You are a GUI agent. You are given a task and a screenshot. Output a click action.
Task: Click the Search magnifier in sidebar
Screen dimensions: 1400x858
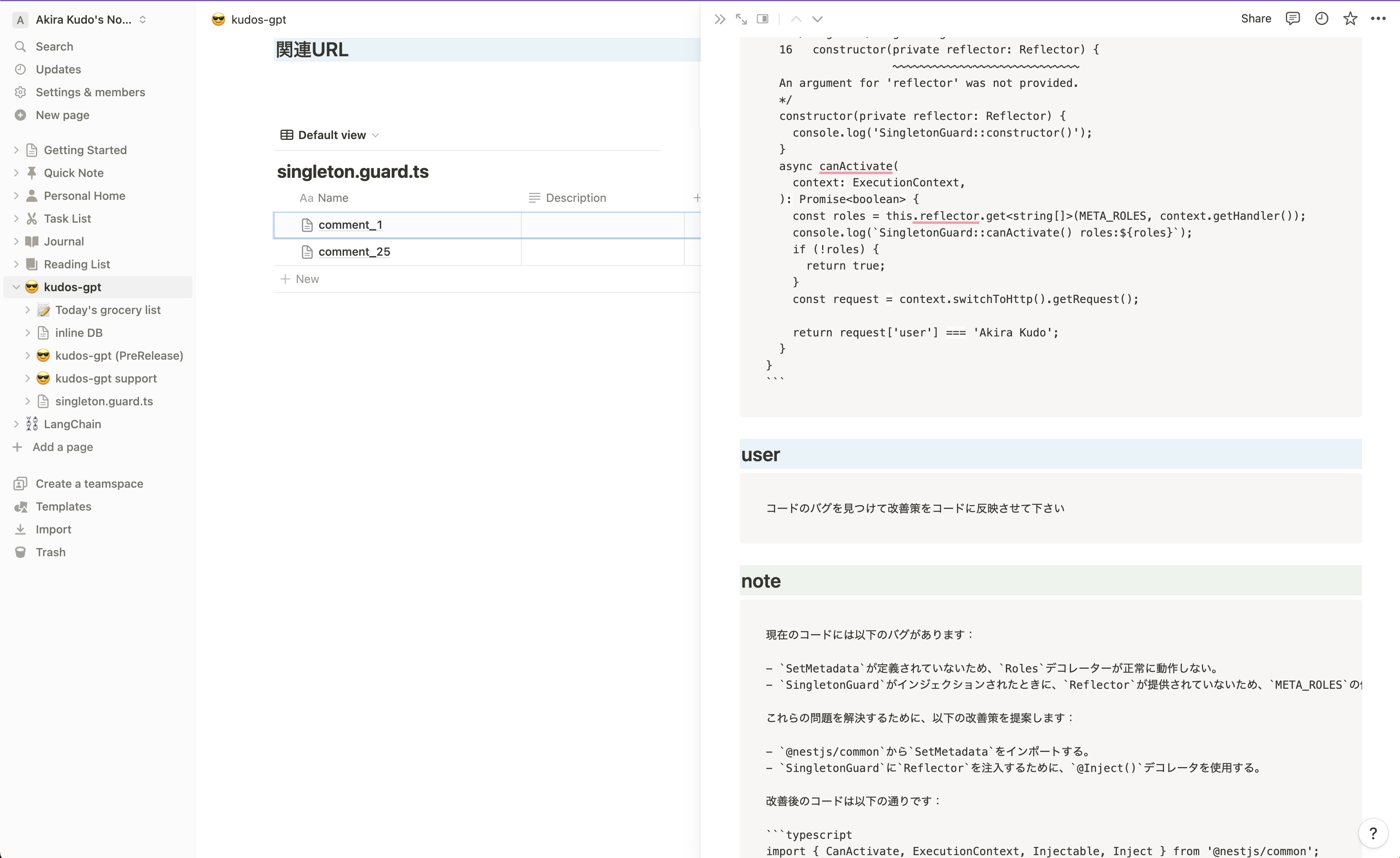(x=20, y=46)
